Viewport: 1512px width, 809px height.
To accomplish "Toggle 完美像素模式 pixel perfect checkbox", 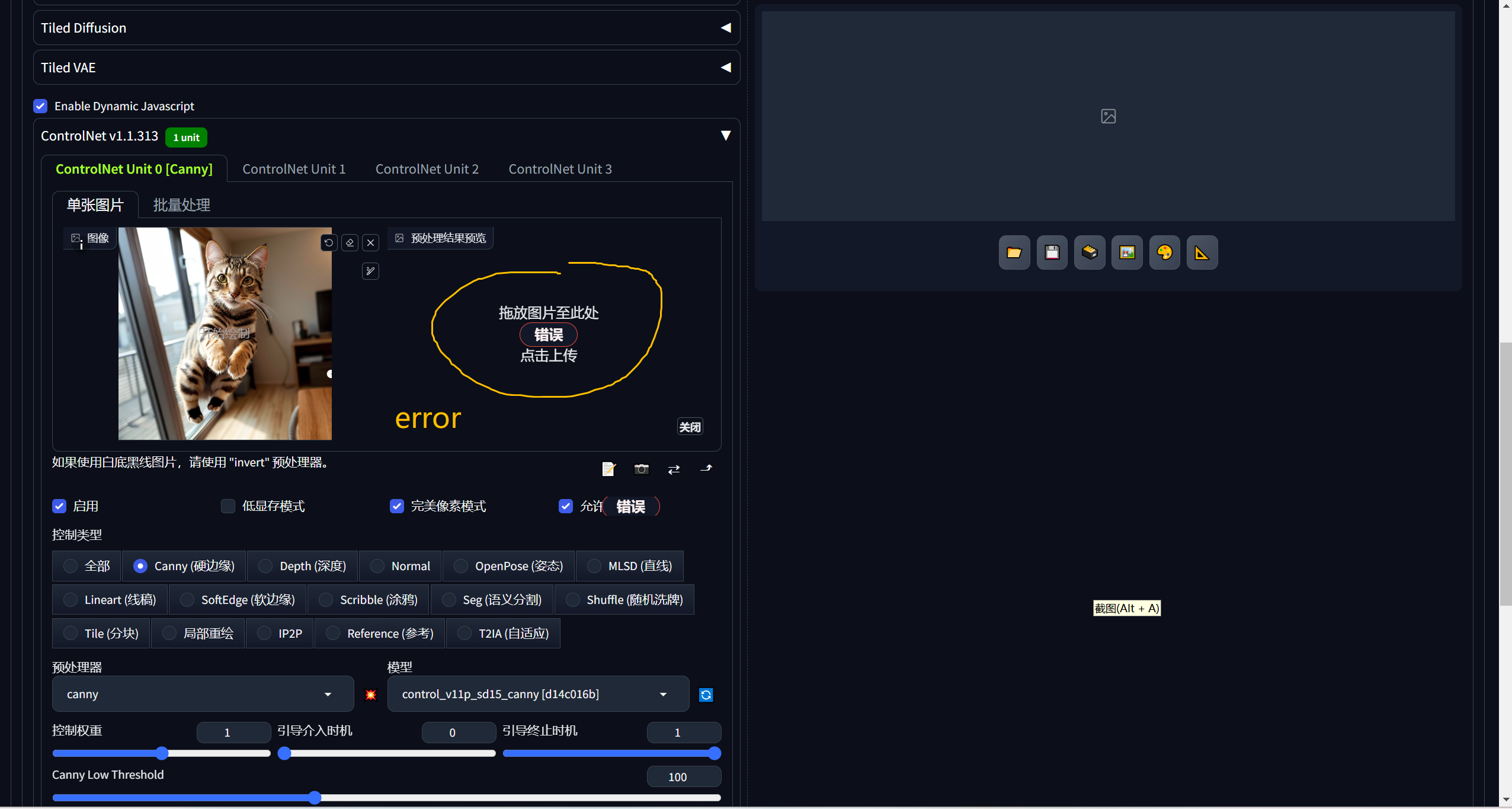I will point(397,506).
